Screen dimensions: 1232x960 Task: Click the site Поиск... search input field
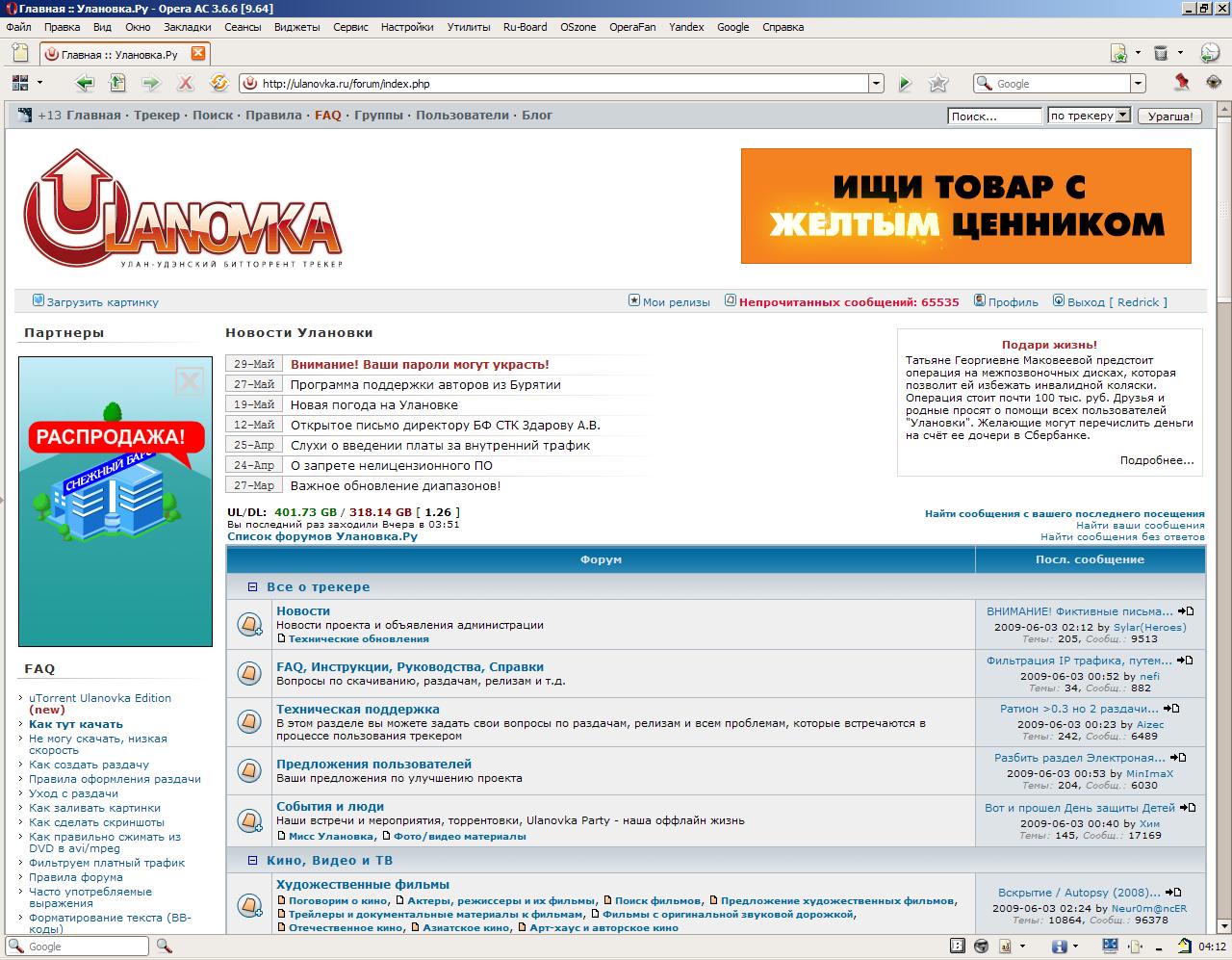(993, 116)
